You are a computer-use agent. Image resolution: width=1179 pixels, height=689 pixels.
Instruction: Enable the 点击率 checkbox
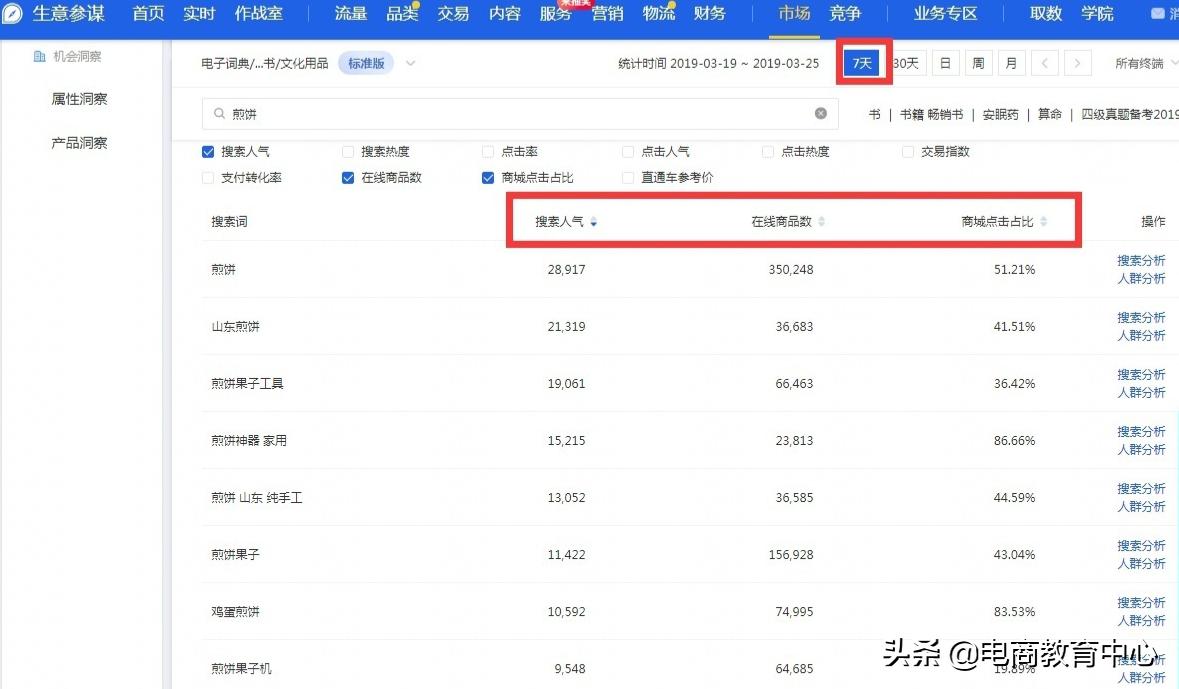[487, 151]
